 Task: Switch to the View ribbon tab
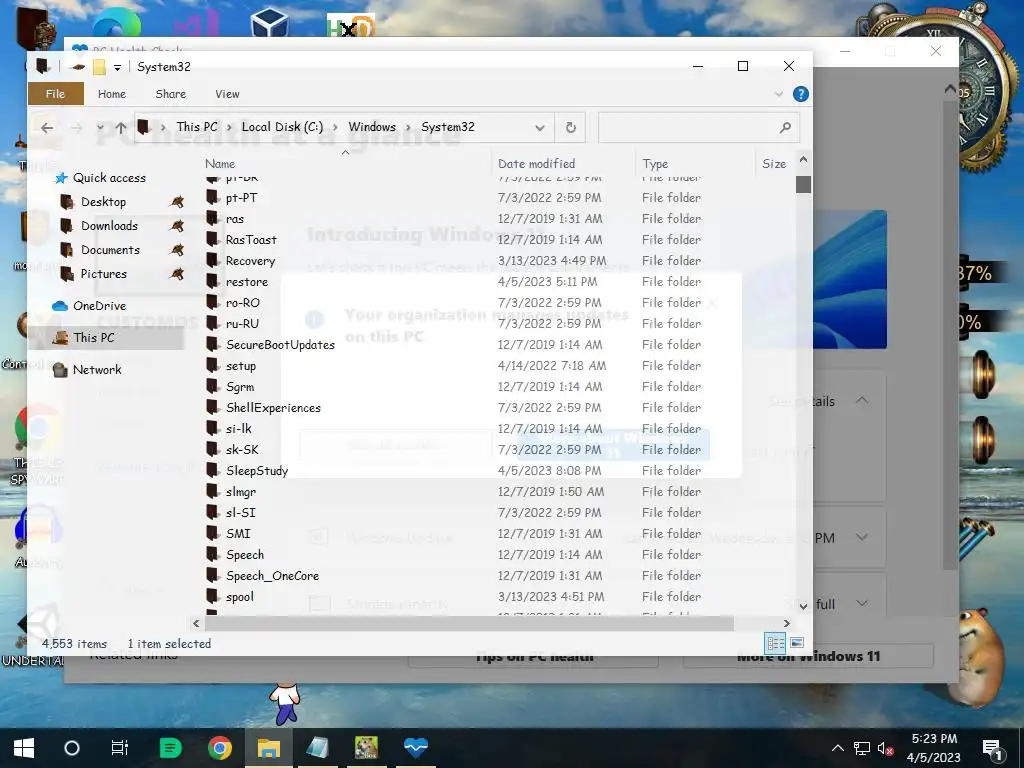tap(227, 94)
